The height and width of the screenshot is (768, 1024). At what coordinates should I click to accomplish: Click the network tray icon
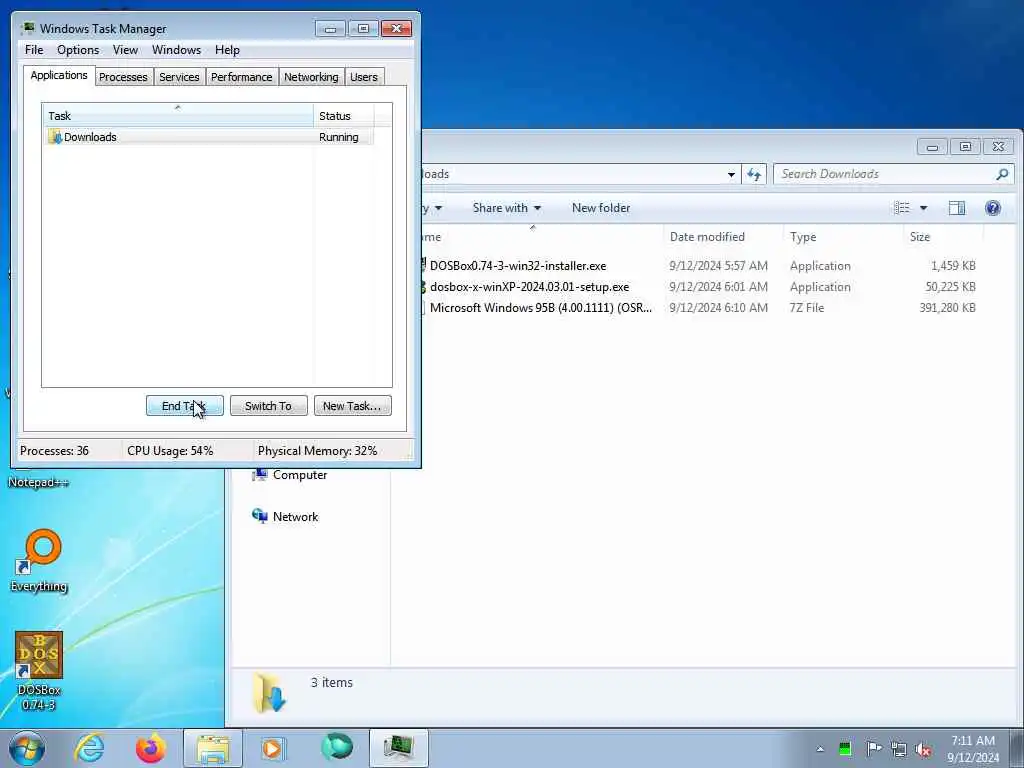click(x=899, y=749)
